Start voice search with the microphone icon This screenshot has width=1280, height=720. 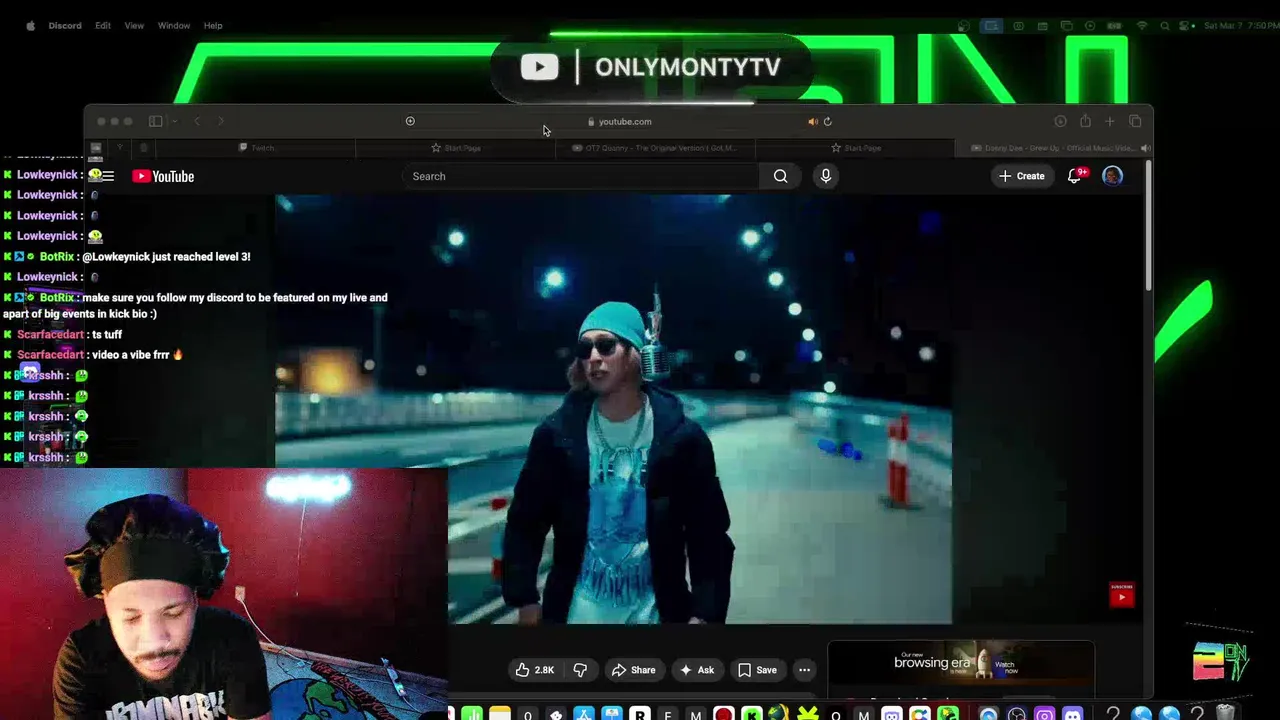tap(825, 176)
